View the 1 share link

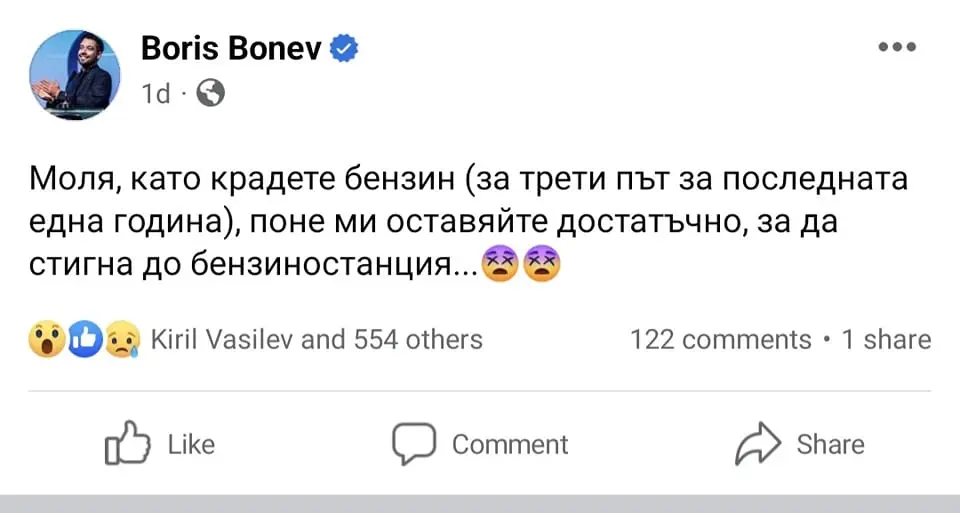885,340
